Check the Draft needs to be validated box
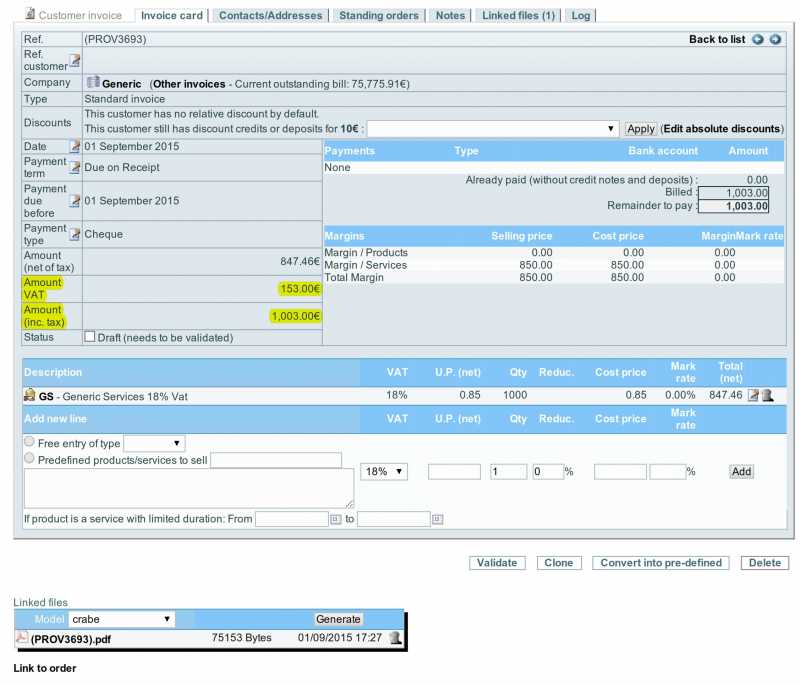The width and height of the screenshot is (800, 685). (90, 337)
